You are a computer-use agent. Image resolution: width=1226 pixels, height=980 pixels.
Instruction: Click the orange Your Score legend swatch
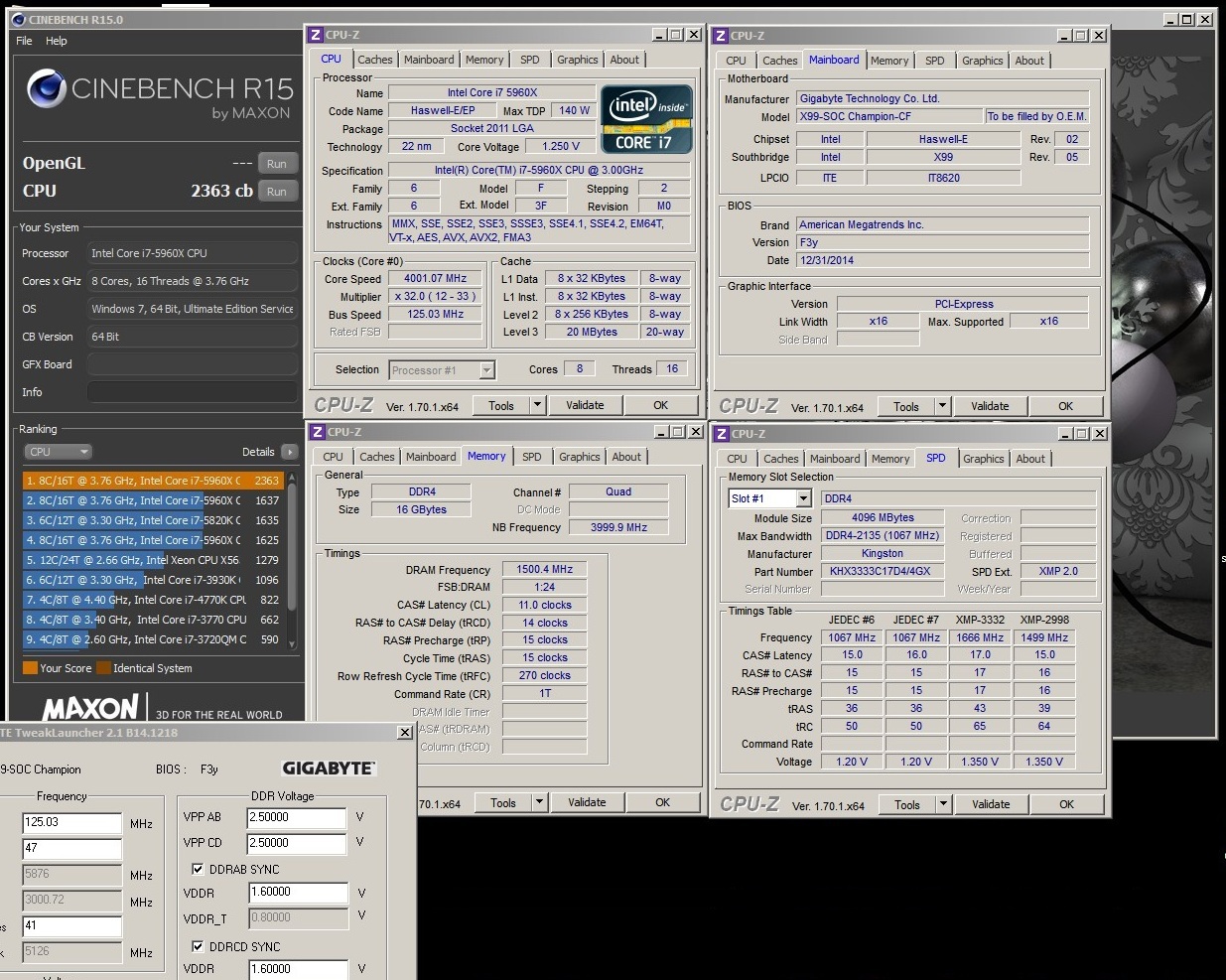click(x=30, y=668)
